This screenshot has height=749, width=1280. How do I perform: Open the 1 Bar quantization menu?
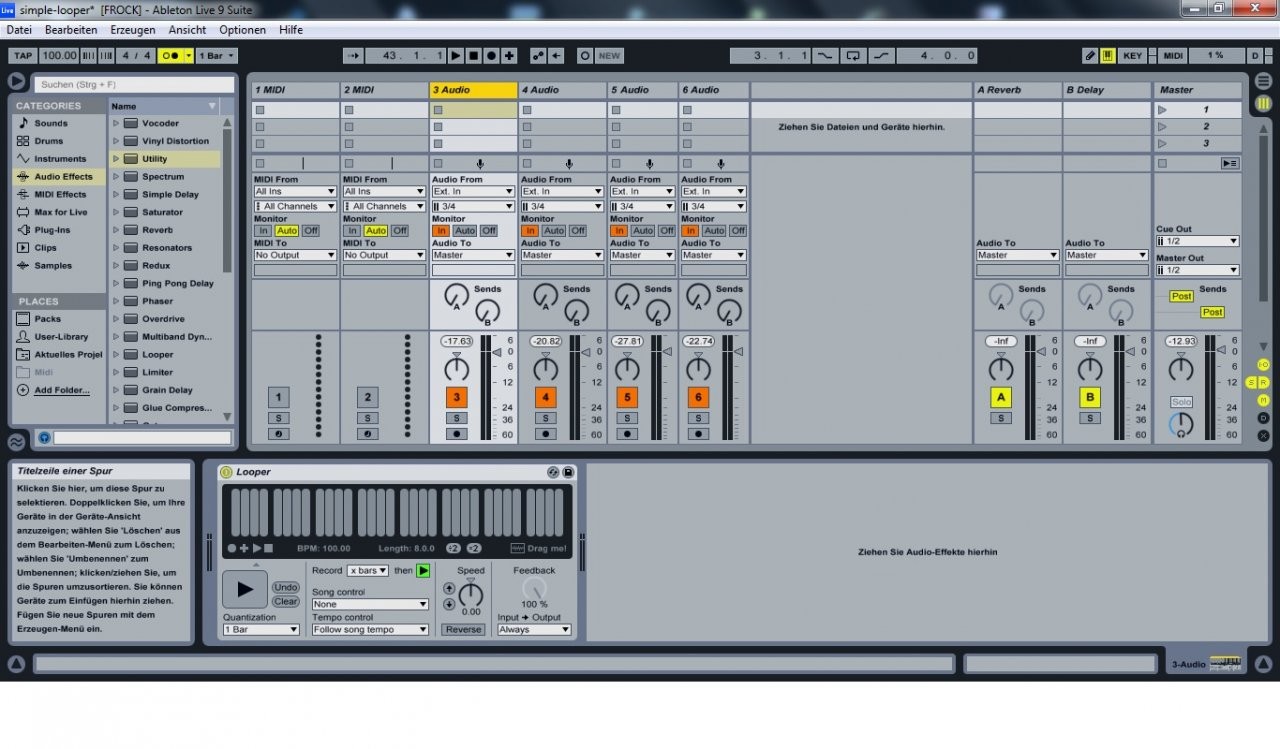216,56
